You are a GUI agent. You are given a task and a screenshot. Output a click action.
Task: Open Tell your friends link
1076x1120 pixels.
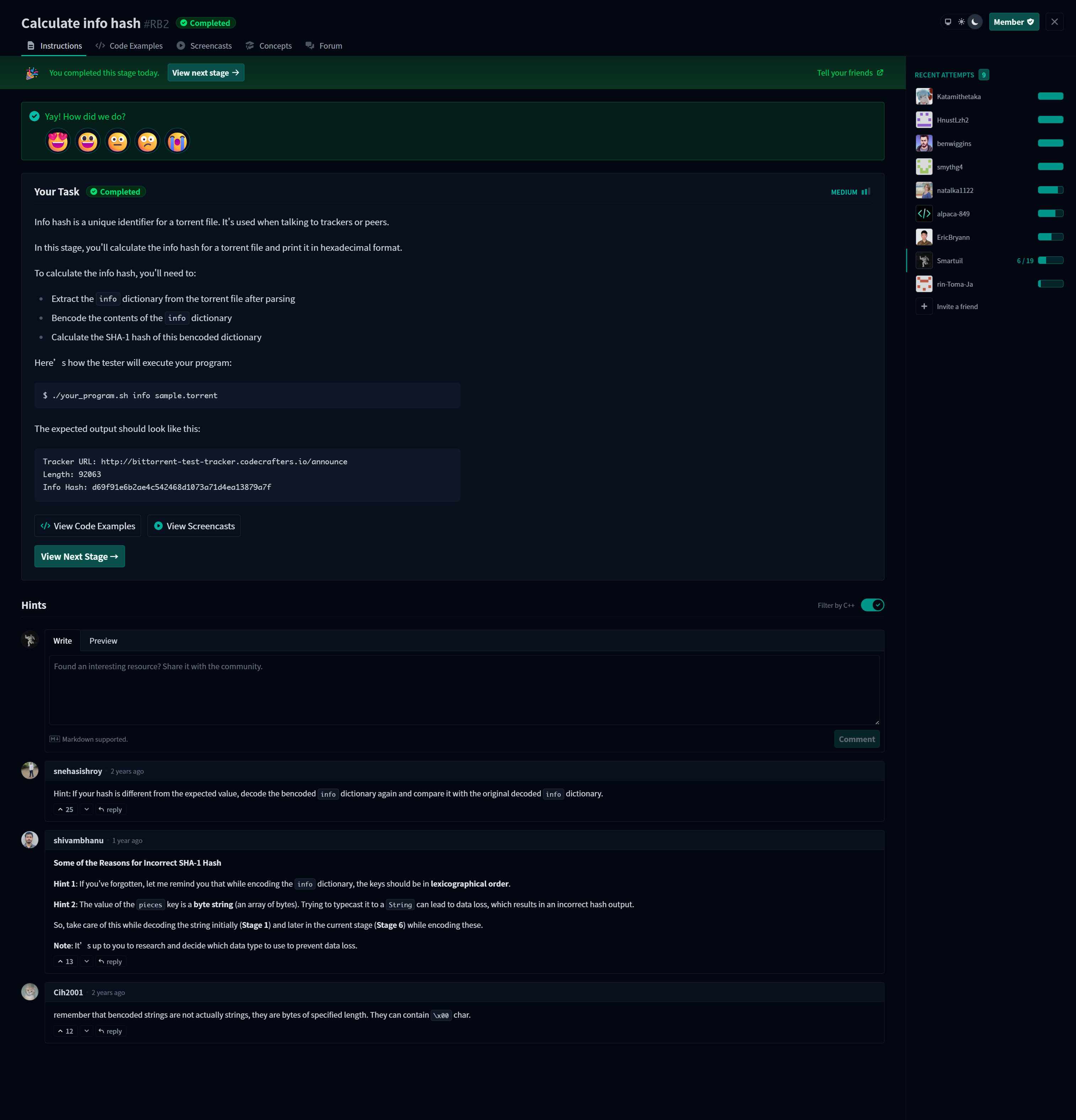[850, 72]
